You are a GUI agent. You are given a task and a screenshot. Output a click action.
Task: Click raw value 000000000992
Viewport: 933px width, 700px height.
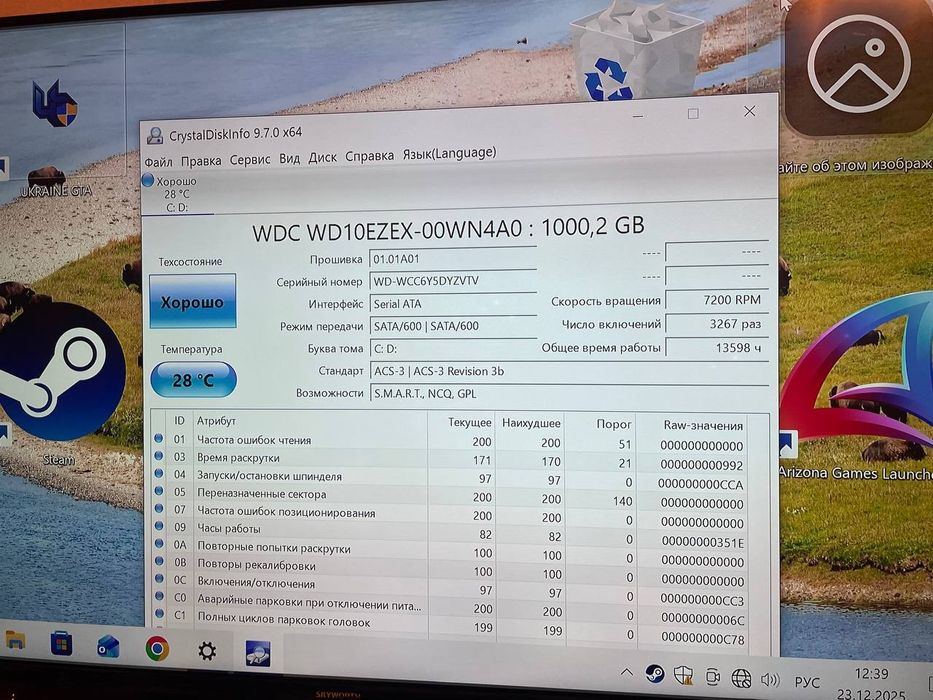click(x=702, y=465)
